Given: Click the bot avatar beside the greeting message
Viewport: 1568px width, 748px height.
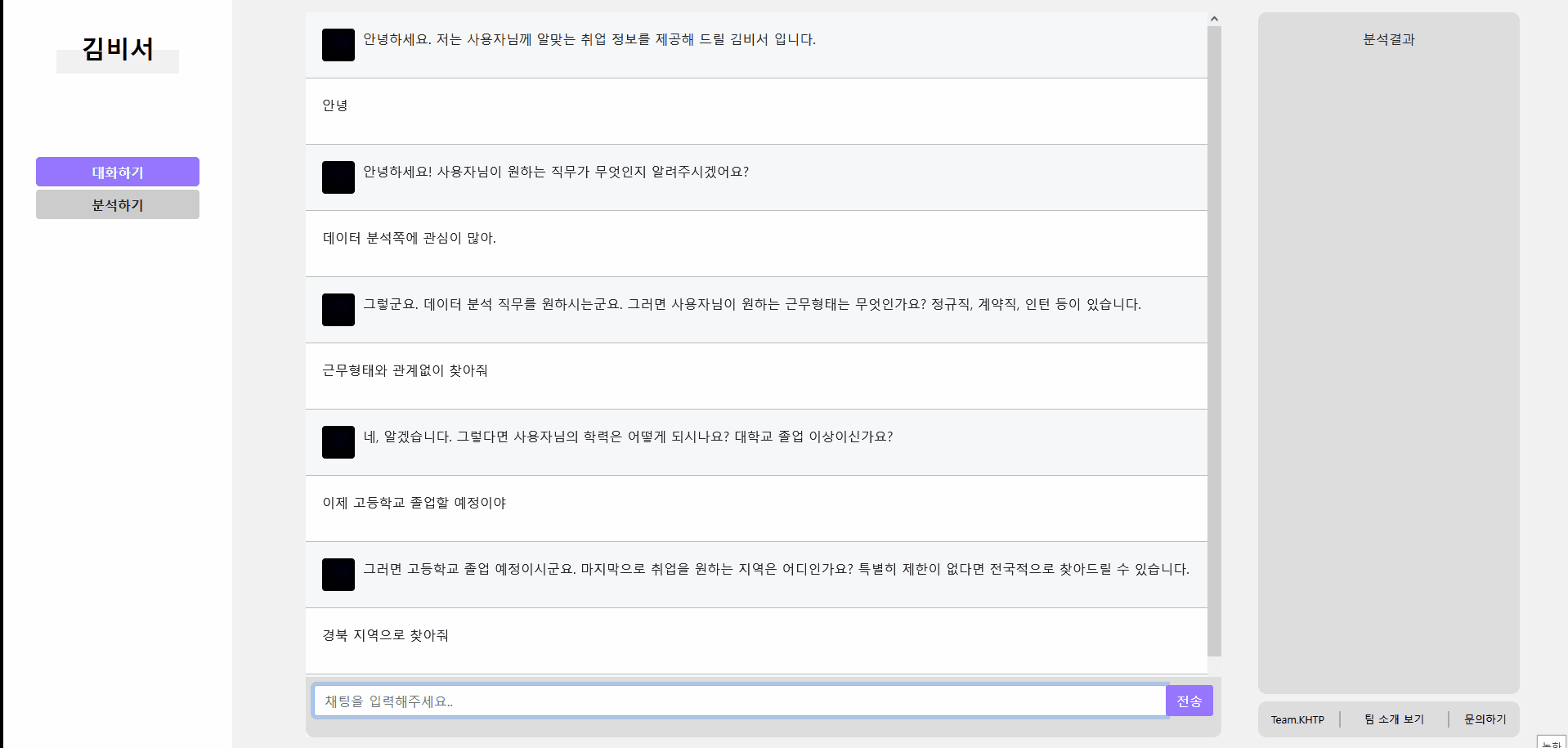Looking at the screenshot, I should coord(338,45).
